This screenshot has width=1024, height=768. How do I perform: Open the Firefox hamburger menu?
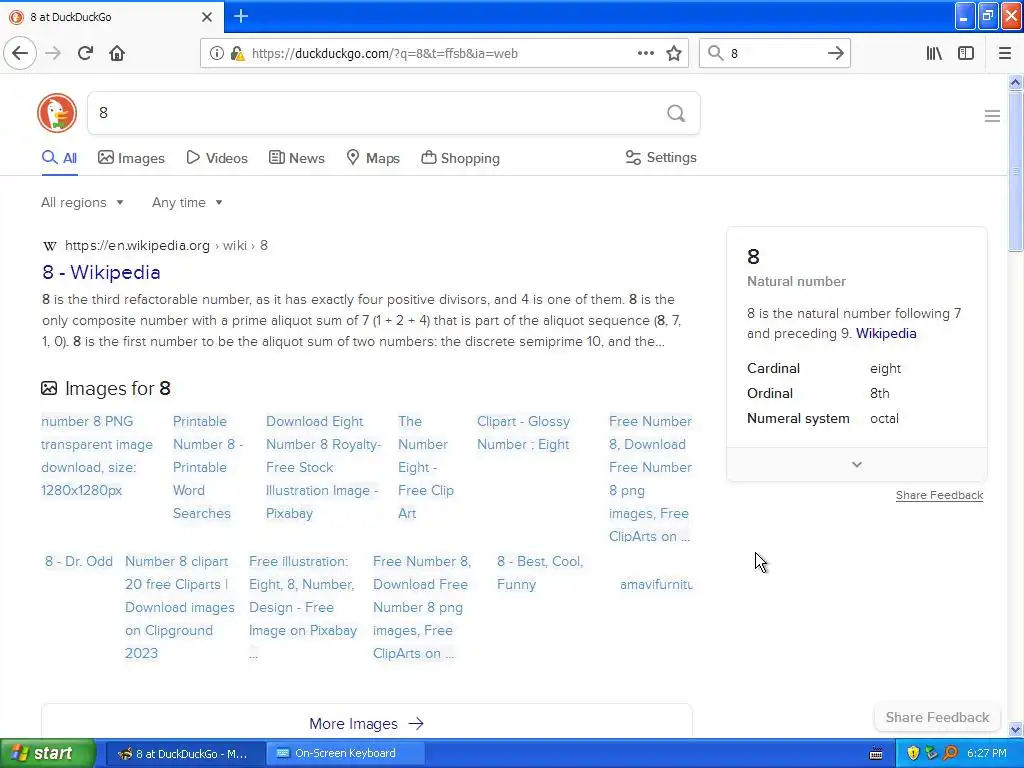(1004, 53)
